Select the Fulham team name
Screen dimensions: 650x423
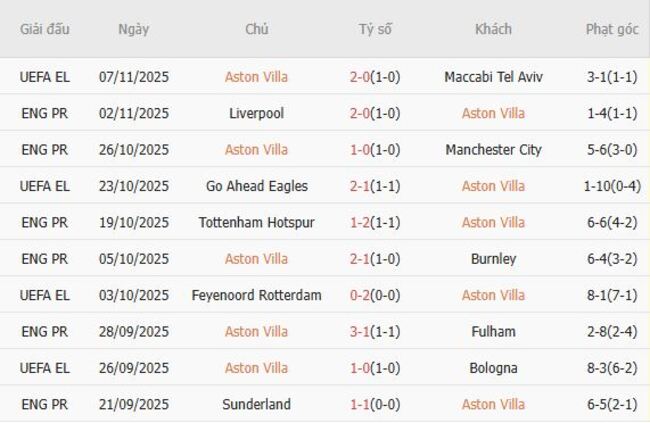493,331
